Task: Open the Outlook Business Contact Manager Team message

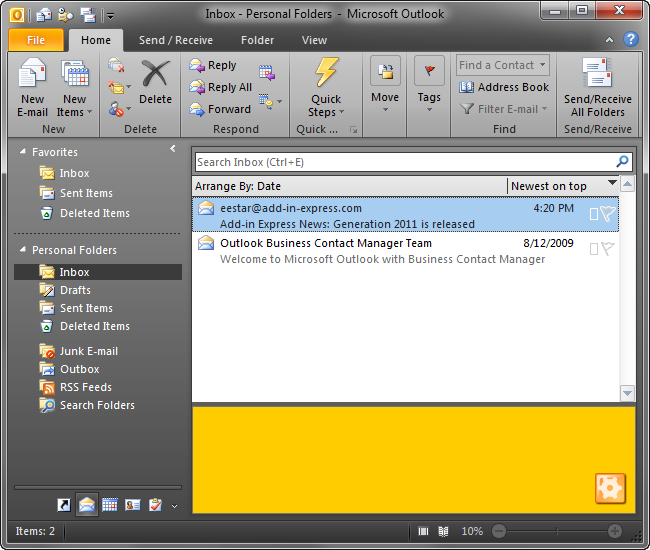Action: [x=405, y=250]
